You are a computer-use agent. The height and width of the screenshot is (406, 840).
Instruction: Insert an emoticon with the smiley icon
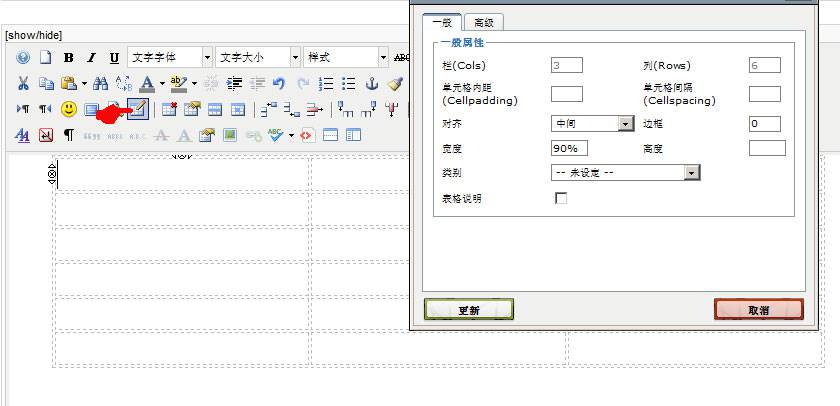point(69,109)
